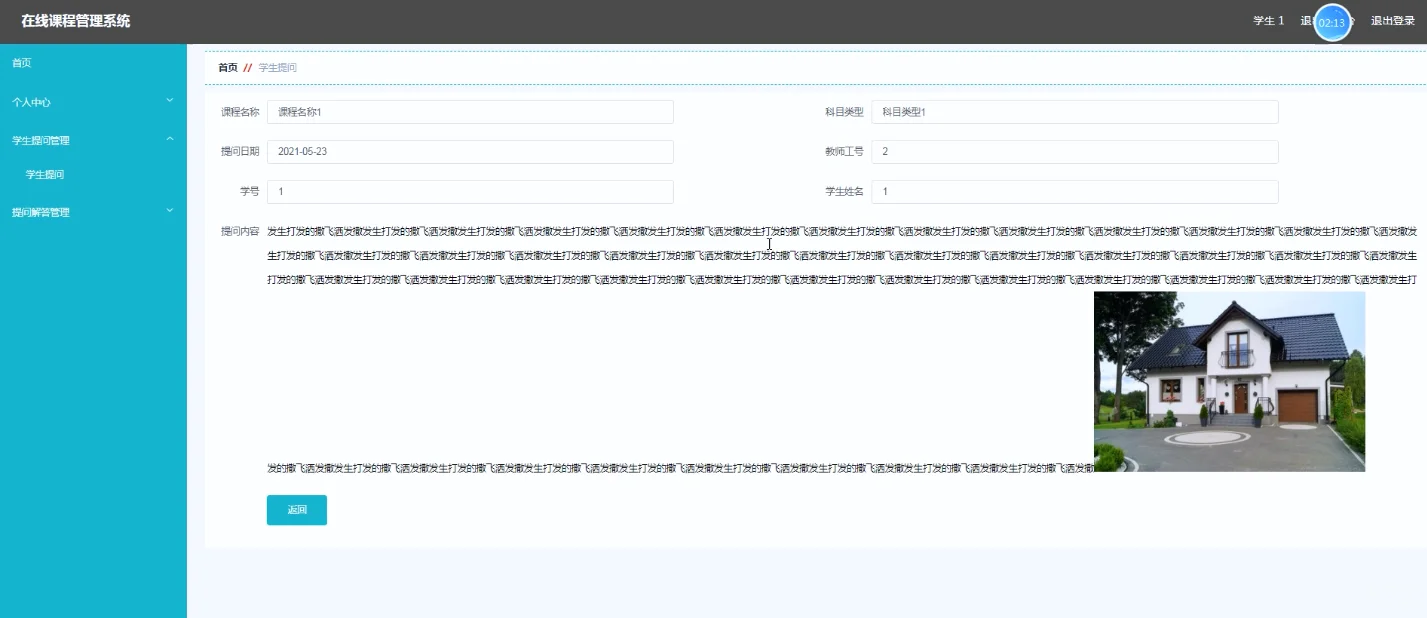Click inside the 学生姓名 field

(1075, 190)
